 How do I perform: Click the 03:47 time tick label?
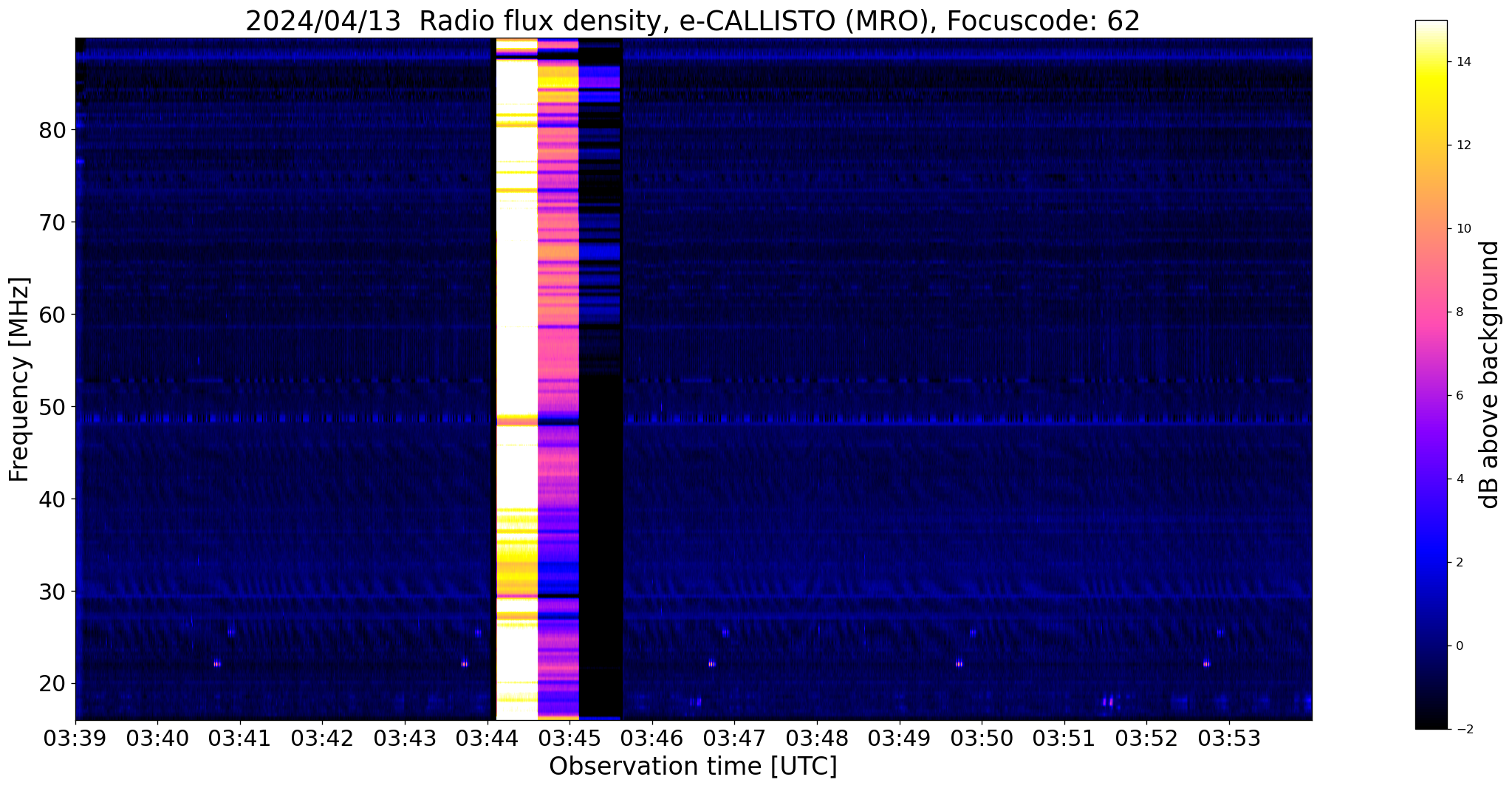pyautogui.click(x=735, y=739)
